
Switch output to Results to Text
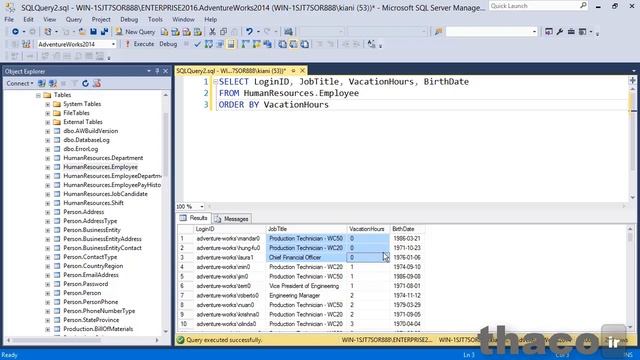[x=282, y=44]
